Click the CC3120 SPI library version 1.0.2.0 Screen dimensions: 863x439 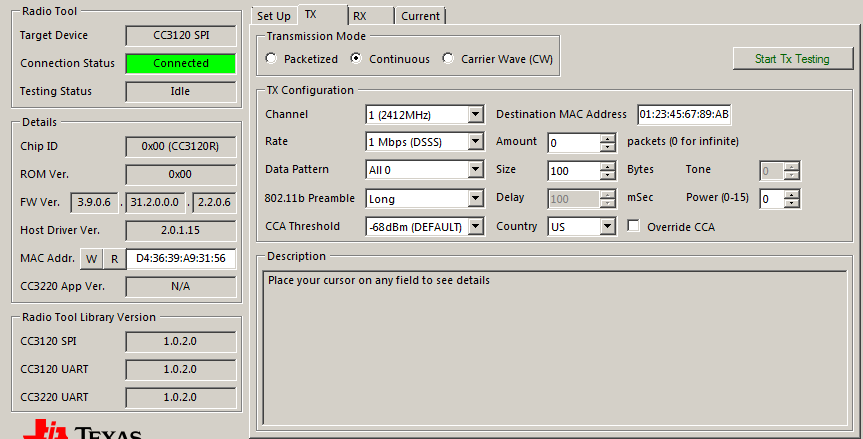(x=181, y=342)
